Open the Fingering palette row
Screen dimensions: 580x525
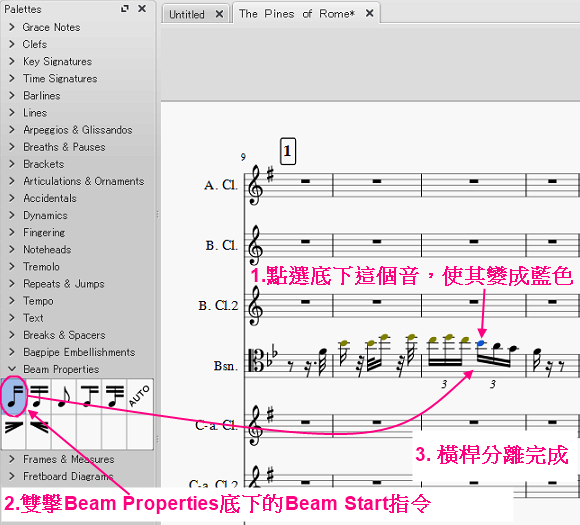tap(78, 232)
